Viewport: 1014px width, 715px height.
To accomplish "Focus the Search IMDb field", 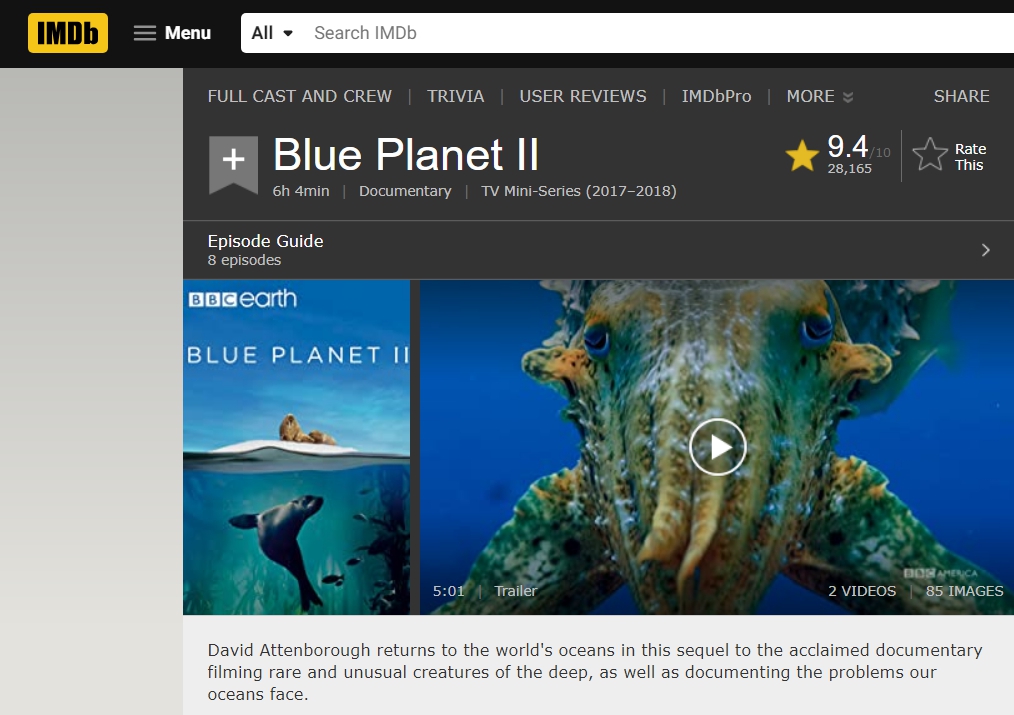I will [660, 33].
